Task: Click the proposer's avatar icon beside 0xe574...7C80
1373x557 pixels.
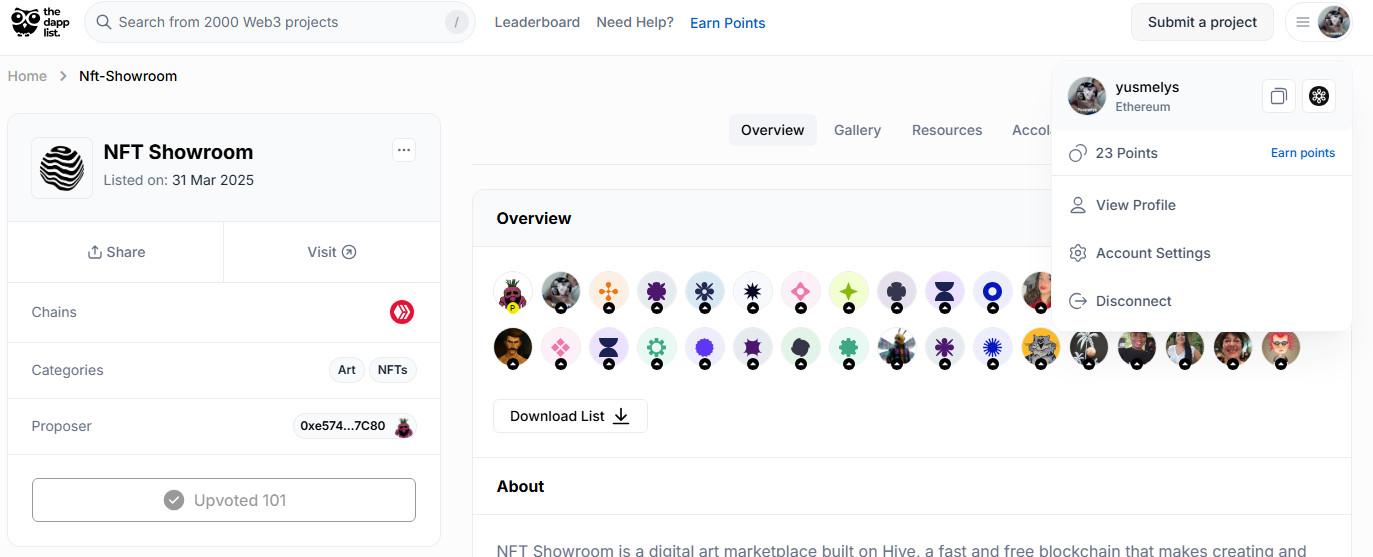Action: click(403, 427)
